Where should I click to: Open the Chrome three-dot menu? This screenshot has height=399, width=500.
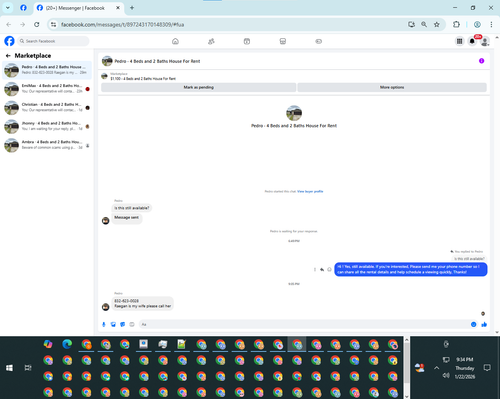491,24
